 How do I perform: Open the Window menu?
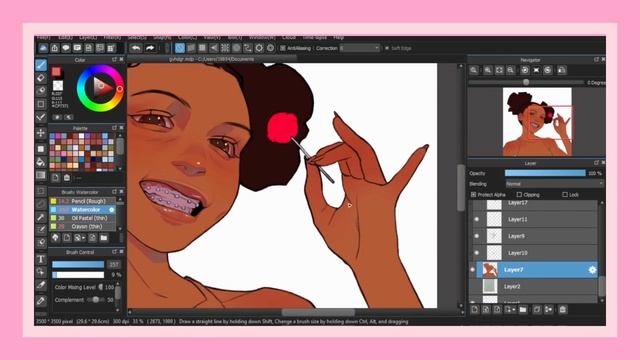(262, 38)
